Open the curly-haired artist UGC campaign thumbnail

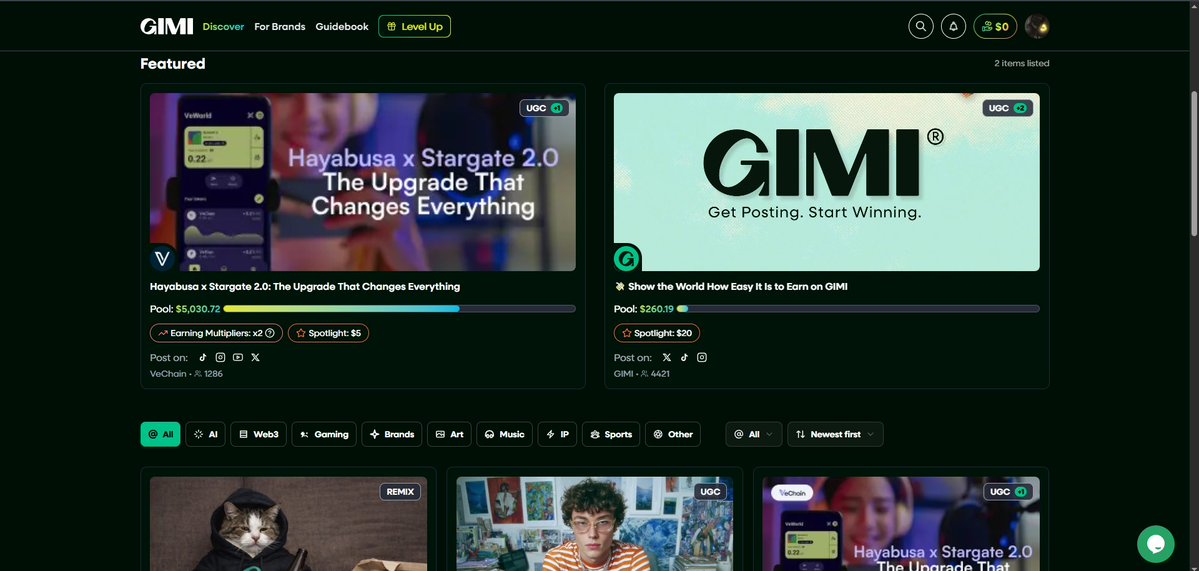pyautogui.click(x=595, y=524)
